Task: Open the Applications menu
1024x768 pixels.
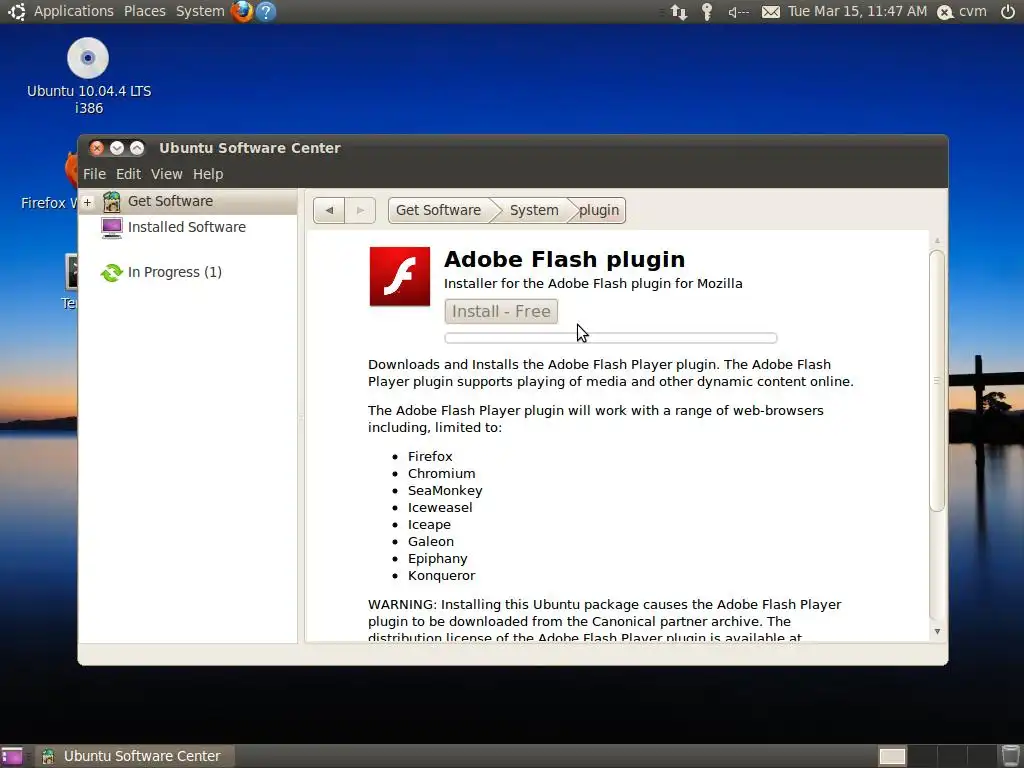Action: click(74, 11)
